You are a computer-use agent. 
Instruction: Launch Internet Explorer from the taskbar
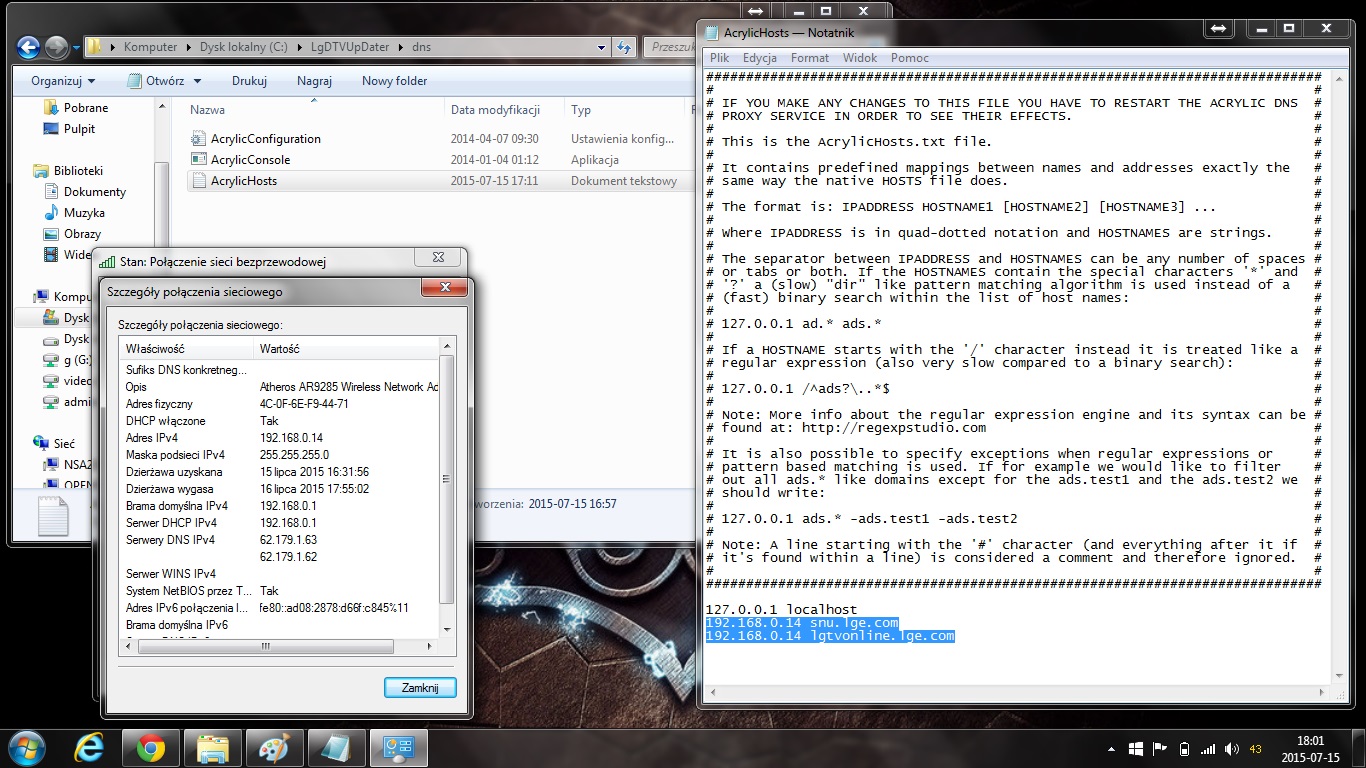coord(90,748)
